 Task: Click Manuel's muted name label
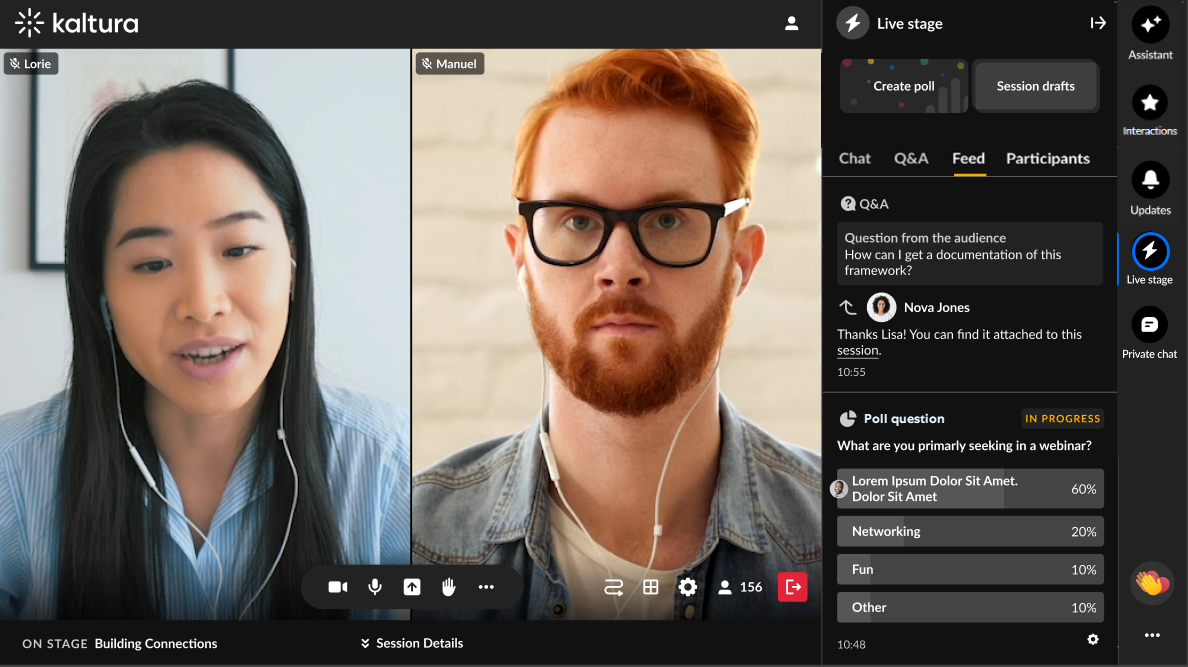click(450, 64)
